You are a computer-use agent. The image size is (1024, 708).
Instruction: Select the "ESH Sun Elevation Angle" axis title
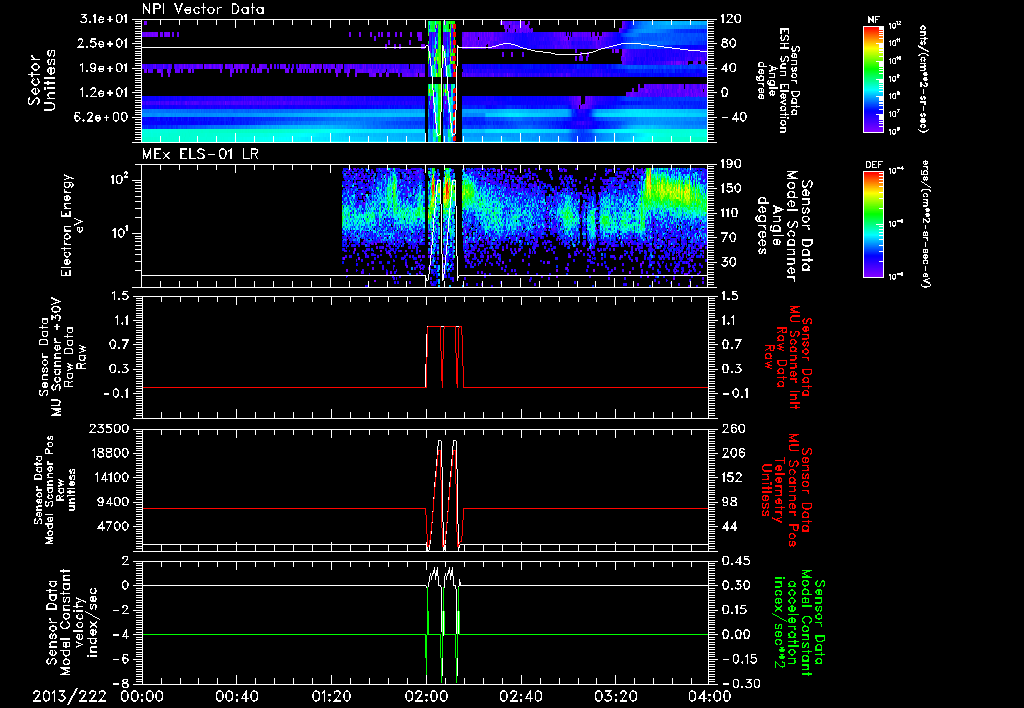tap(779, 80)
